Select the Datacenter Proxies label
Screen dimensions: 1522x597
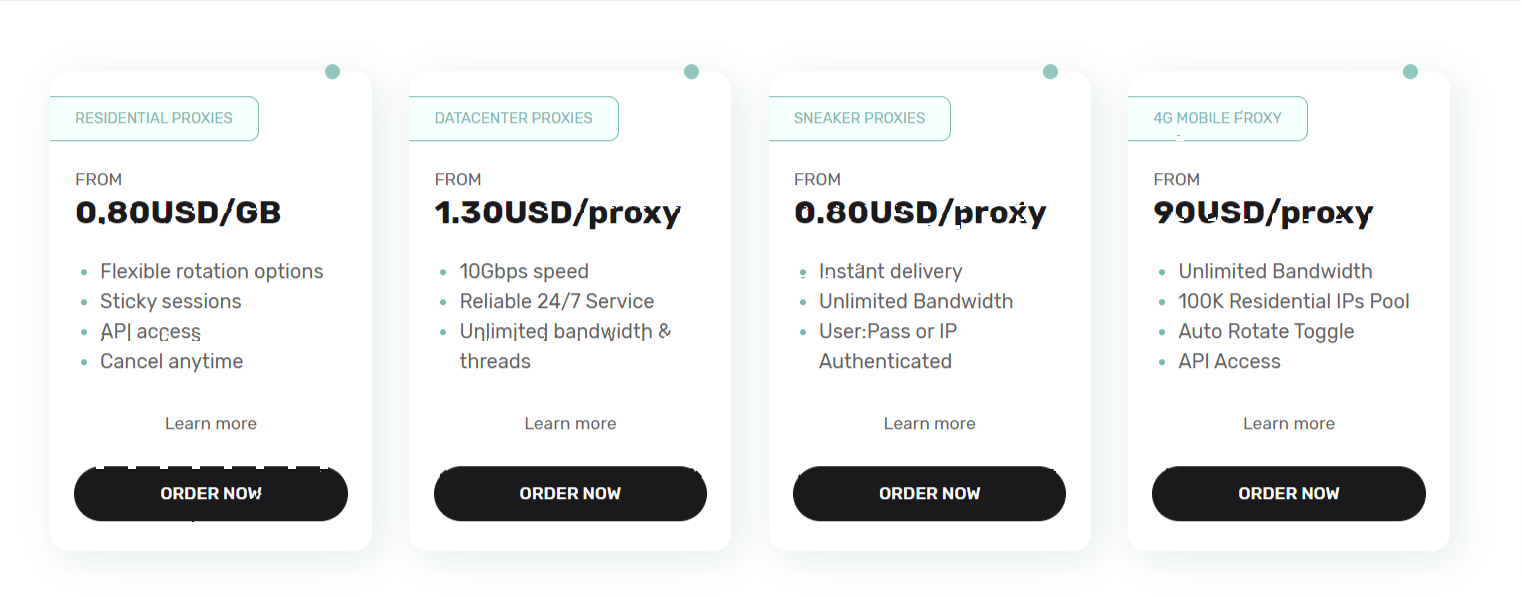[513, 118]
